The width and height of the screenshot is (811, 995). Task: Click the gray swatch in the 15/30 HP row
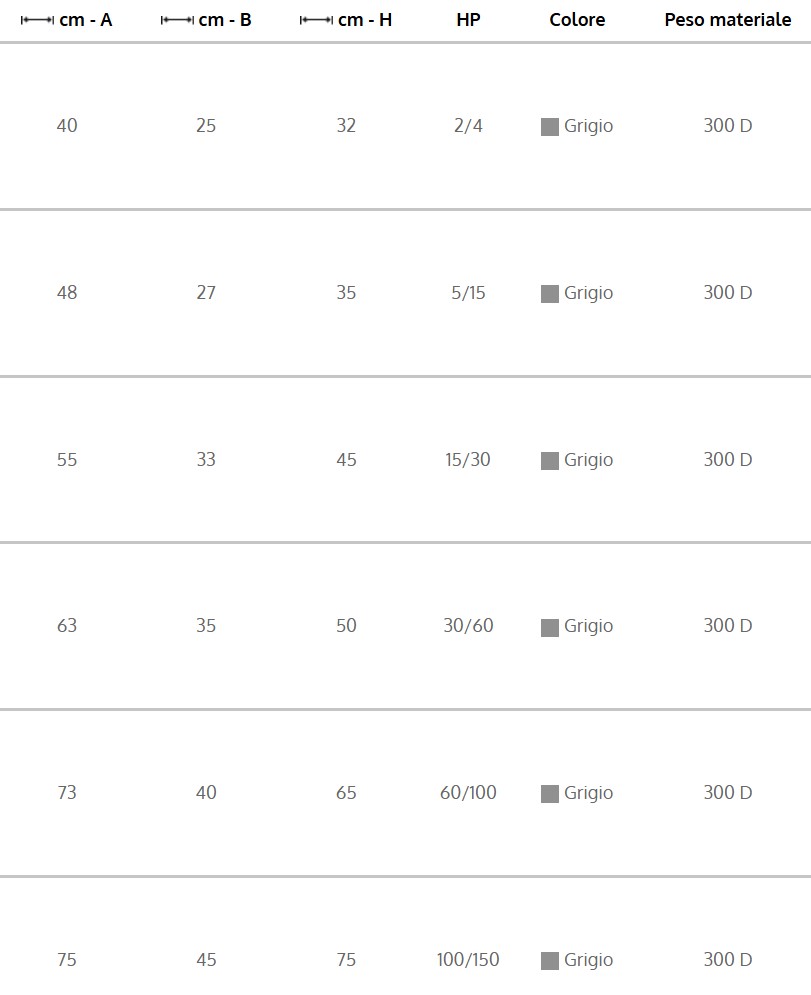click(x=550, y=461)
